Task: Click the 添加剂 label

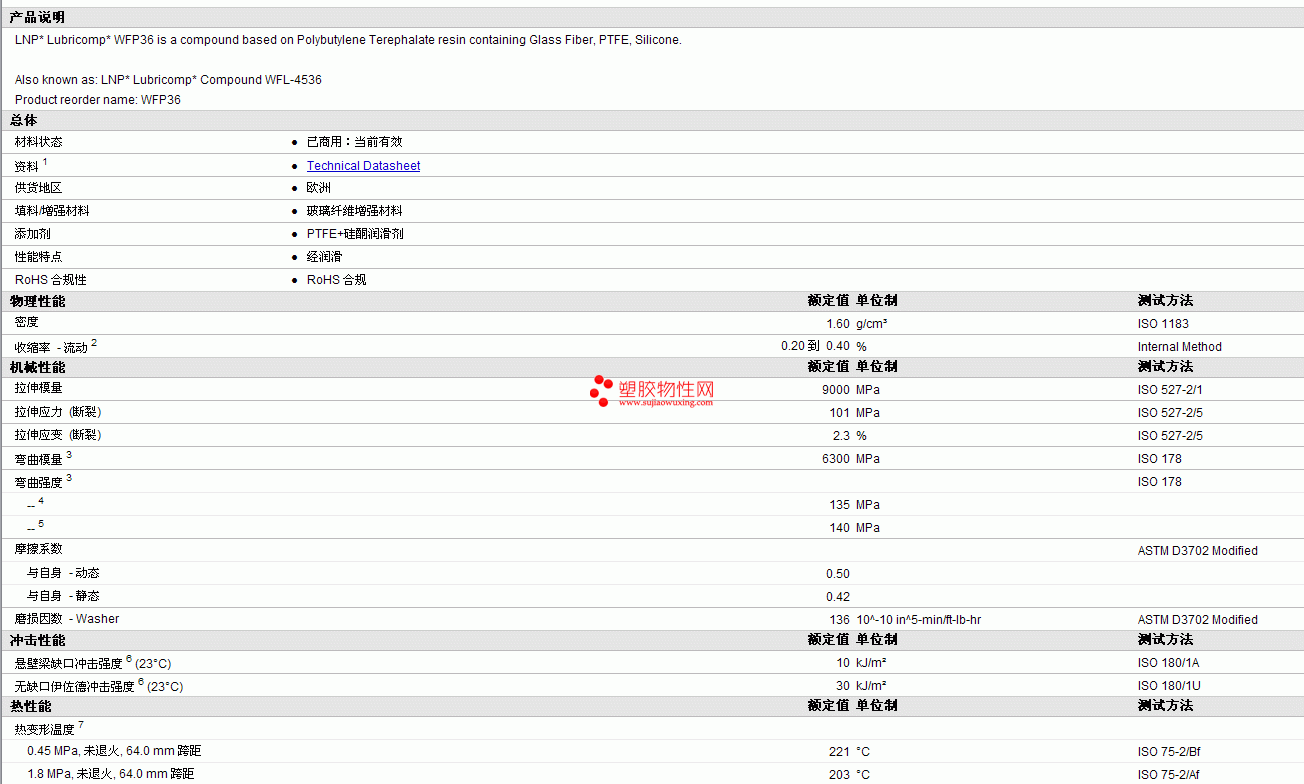Action: click(x=33, y=234)
